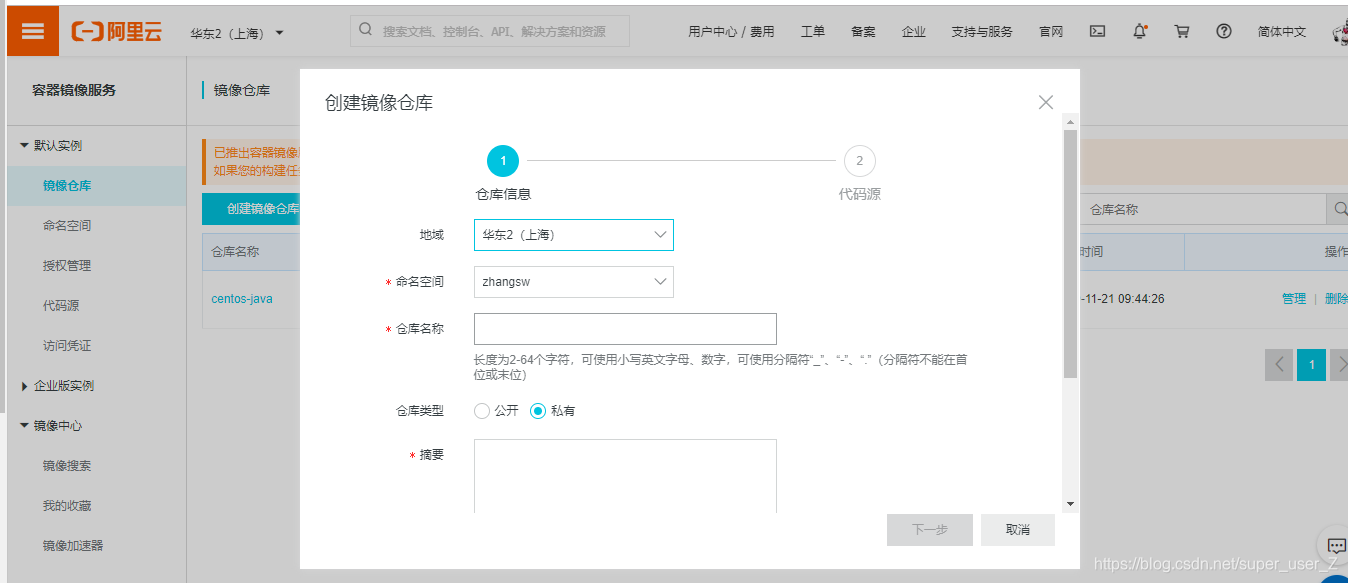Click 用户中心 in top navigation

click(712, 32)
